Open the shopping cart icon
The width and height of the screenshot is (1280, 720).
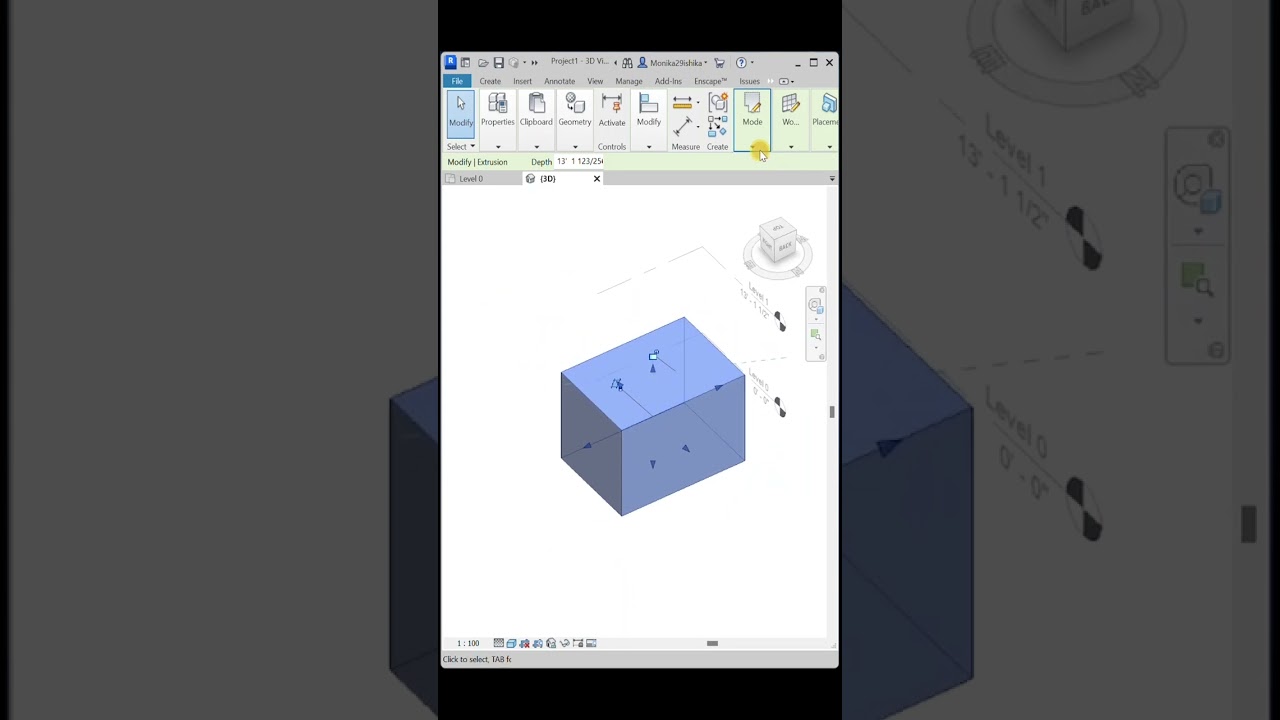(x=719, y=63)
